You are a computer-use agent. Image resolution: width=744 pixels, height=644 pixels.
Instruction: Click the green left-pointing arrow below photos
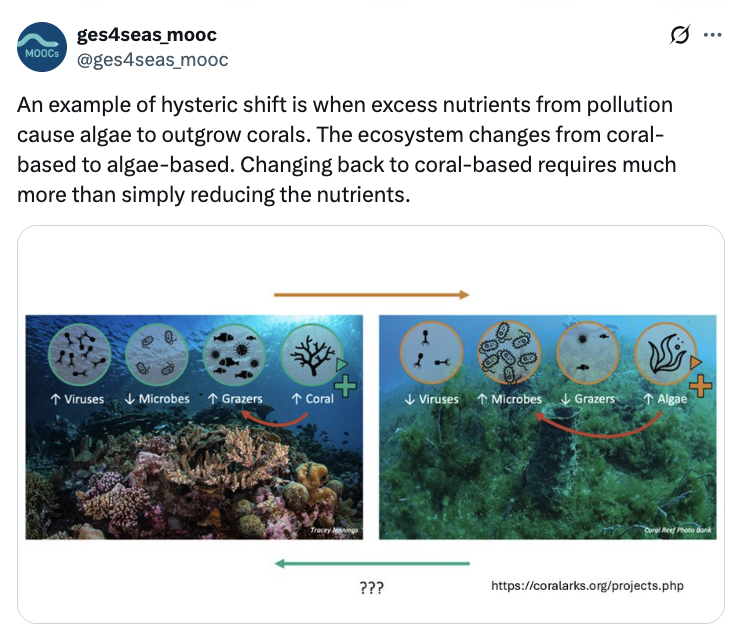pyautogui.click(x=371, y=565)
